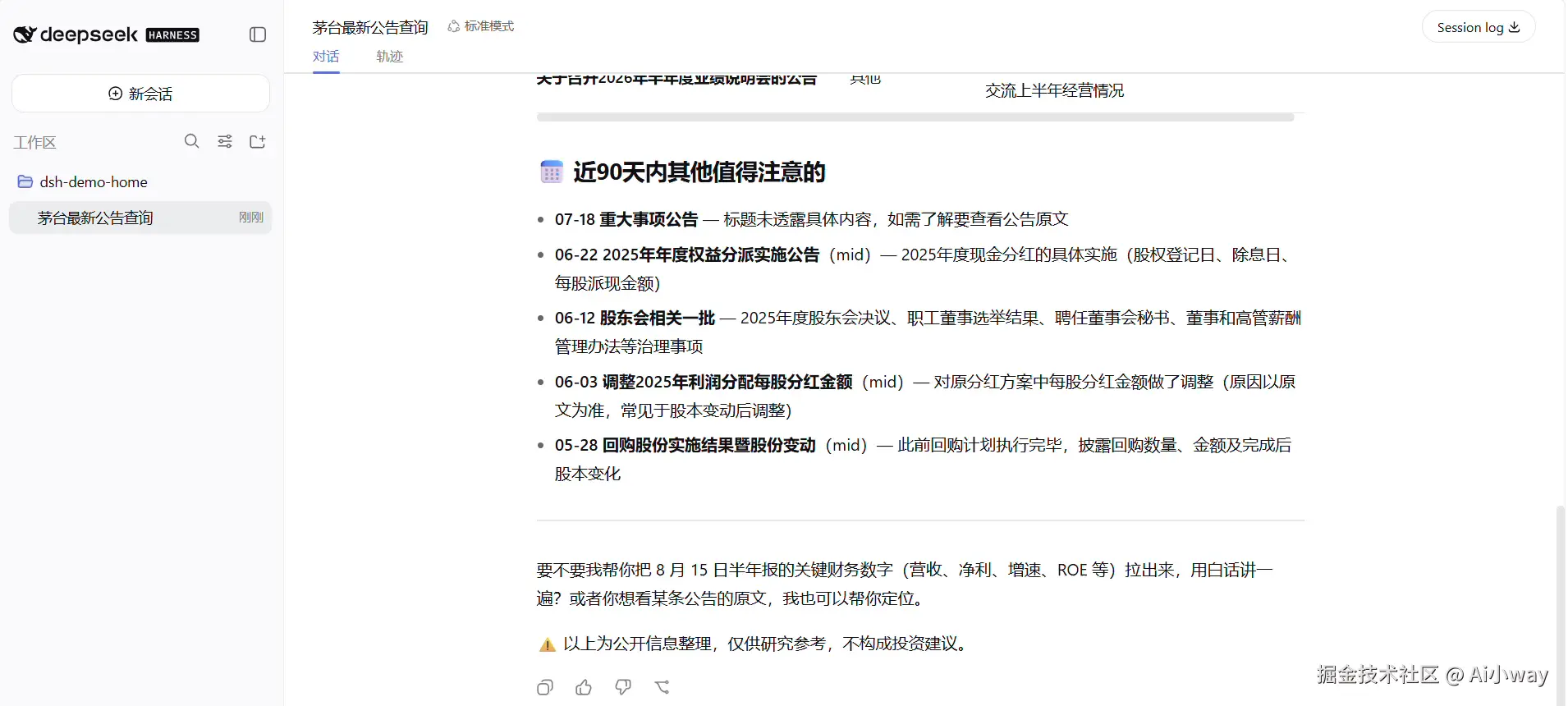The image size is (1568, 706).
Task: Click the text 07-18 重大事项公告
Action: pos(626,219)
